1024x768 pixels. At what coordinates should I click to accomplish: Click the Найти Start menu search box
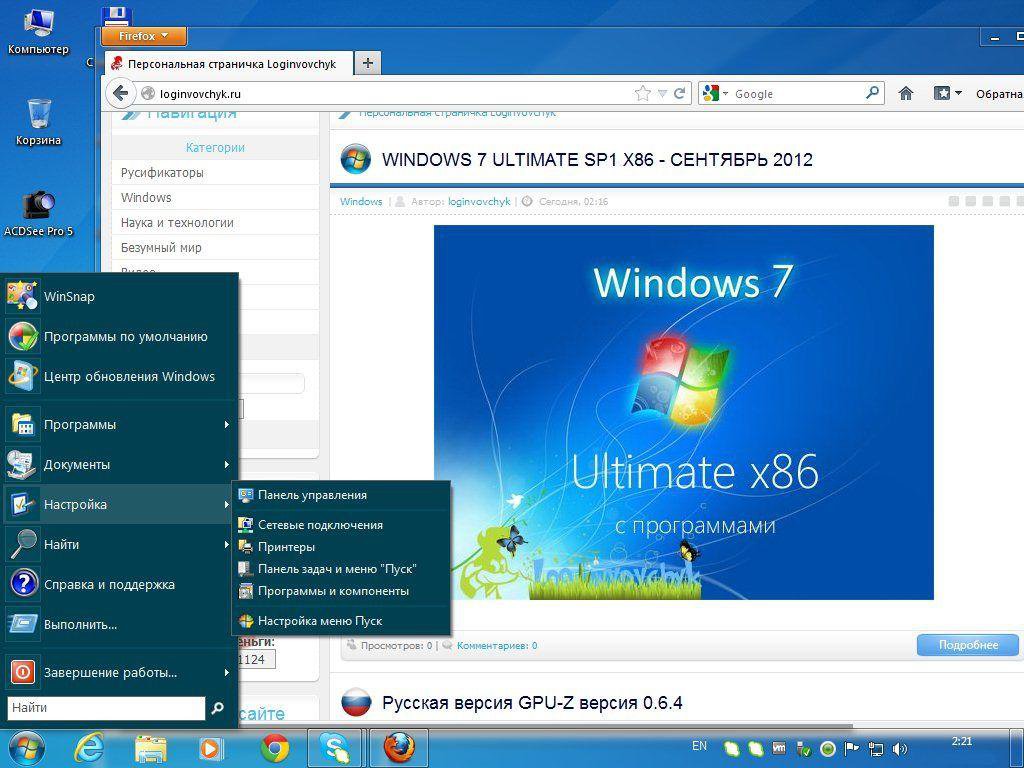tap(106, 708)
